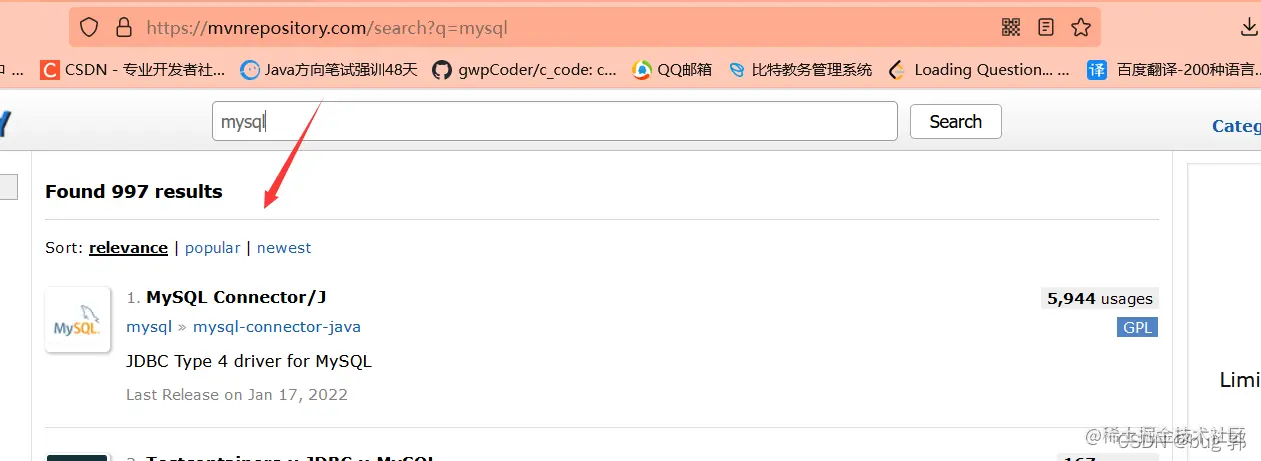Open the mysql-connector-java artifact link
The image size is (1261, 461).
(277, 327)
